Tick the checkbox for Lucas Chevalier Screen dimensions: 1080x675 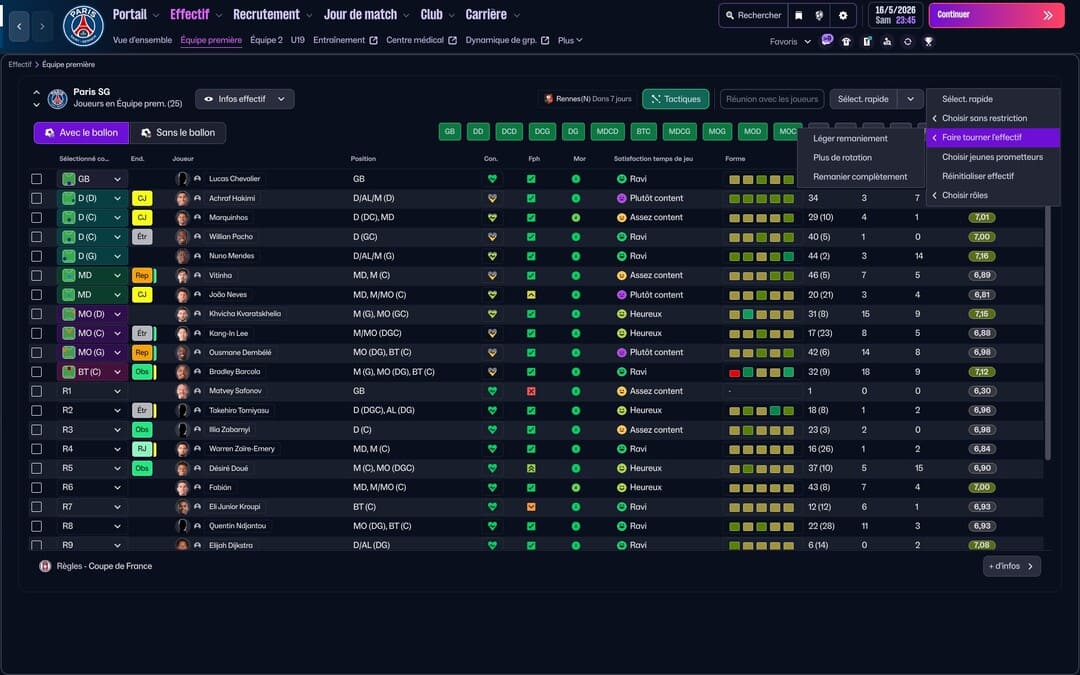click(x=37, y=179)
